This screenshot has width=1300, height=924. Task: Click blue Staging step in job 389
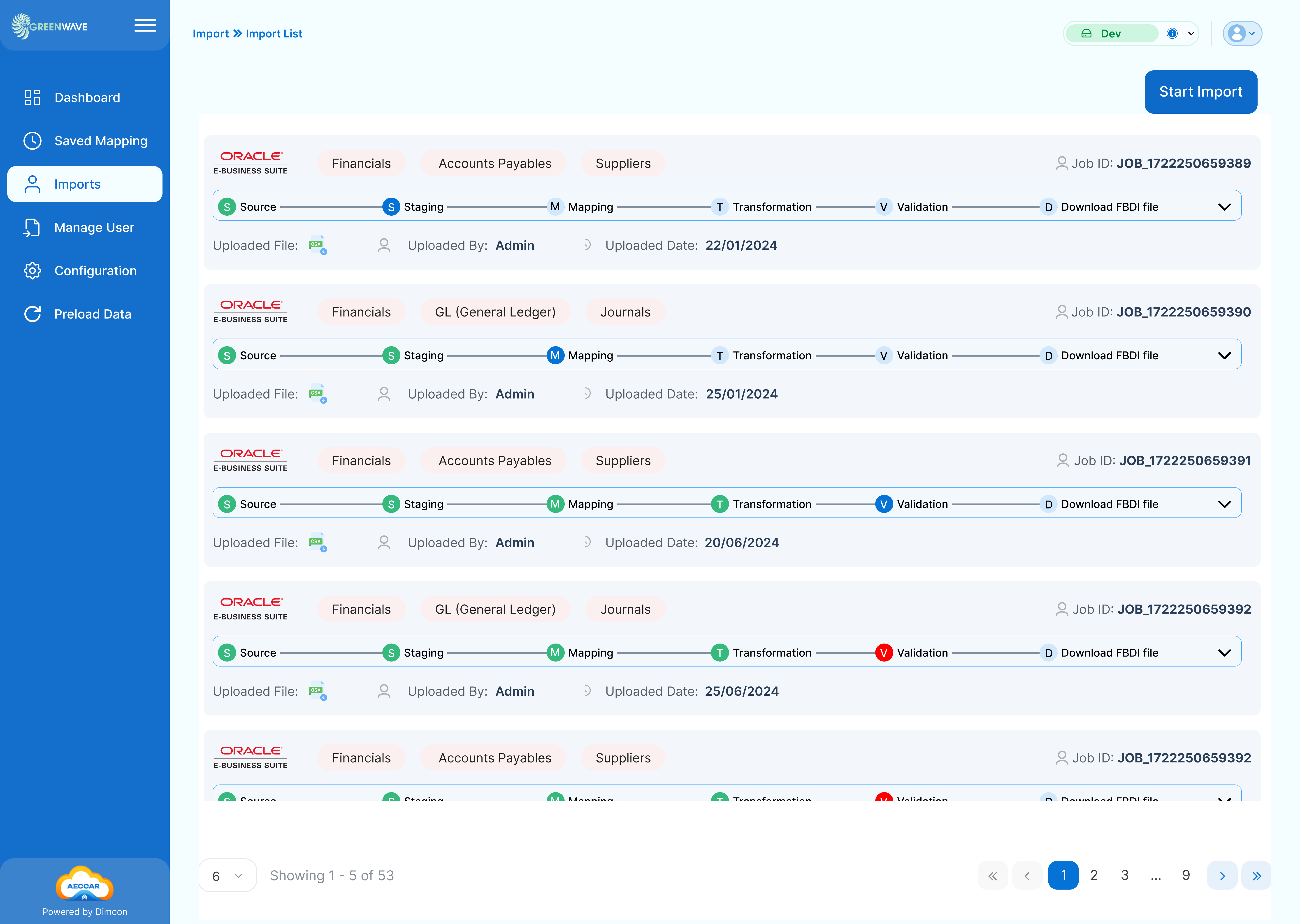(x=391, y=207)
